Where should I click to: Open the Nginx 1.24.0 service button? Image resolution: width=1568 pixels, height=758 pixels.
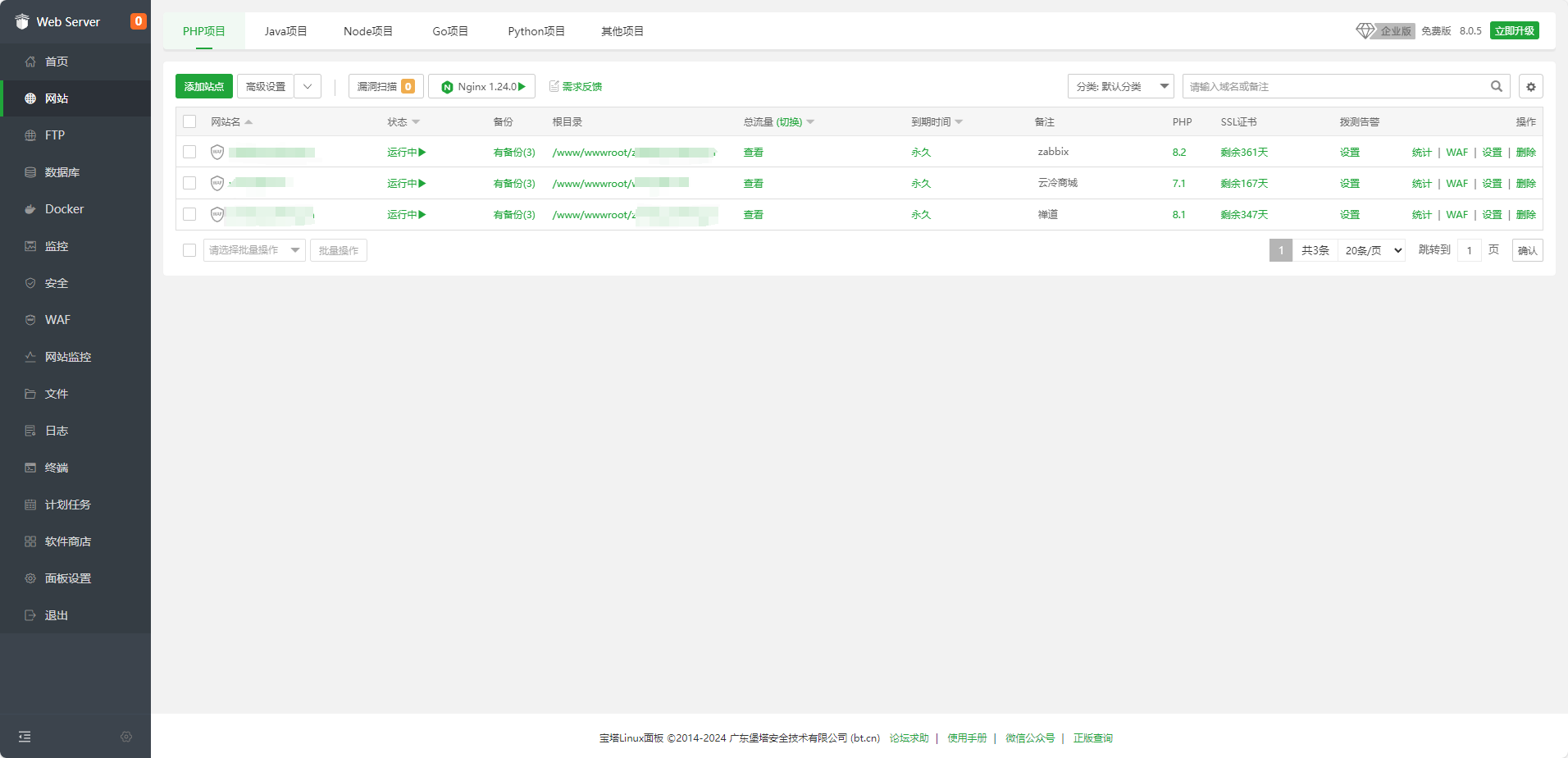pyautogui.click(x=482, y=86)
